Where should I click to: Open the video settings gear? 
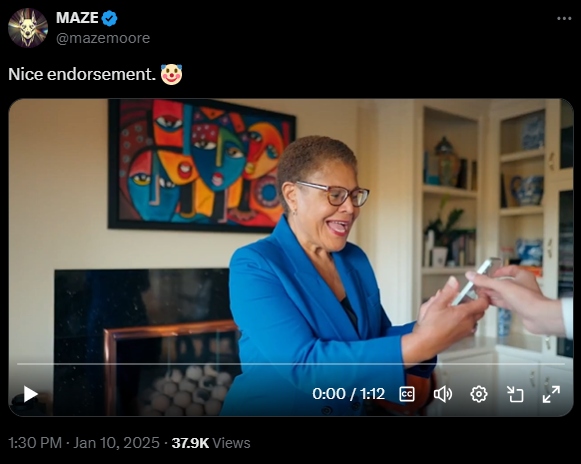coord(479,394)
